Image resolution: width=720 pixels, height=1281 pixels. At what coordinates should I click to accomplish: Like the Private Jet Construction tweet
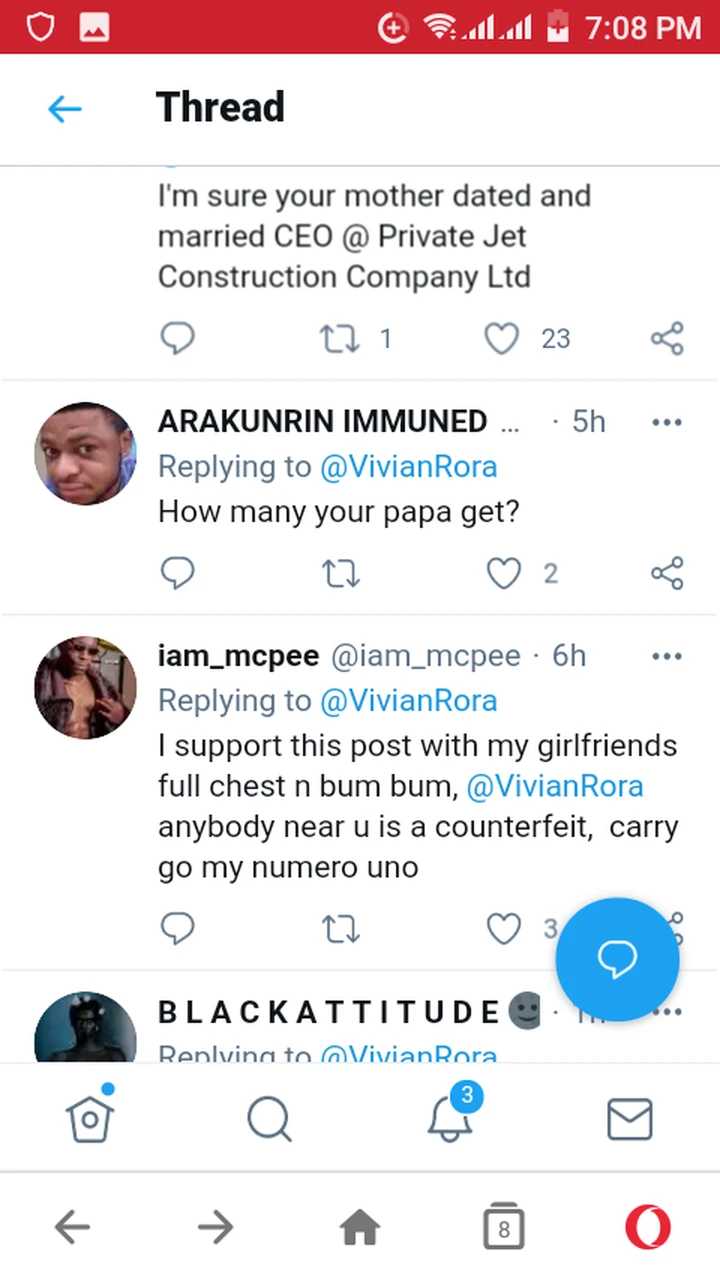[501, 339]
